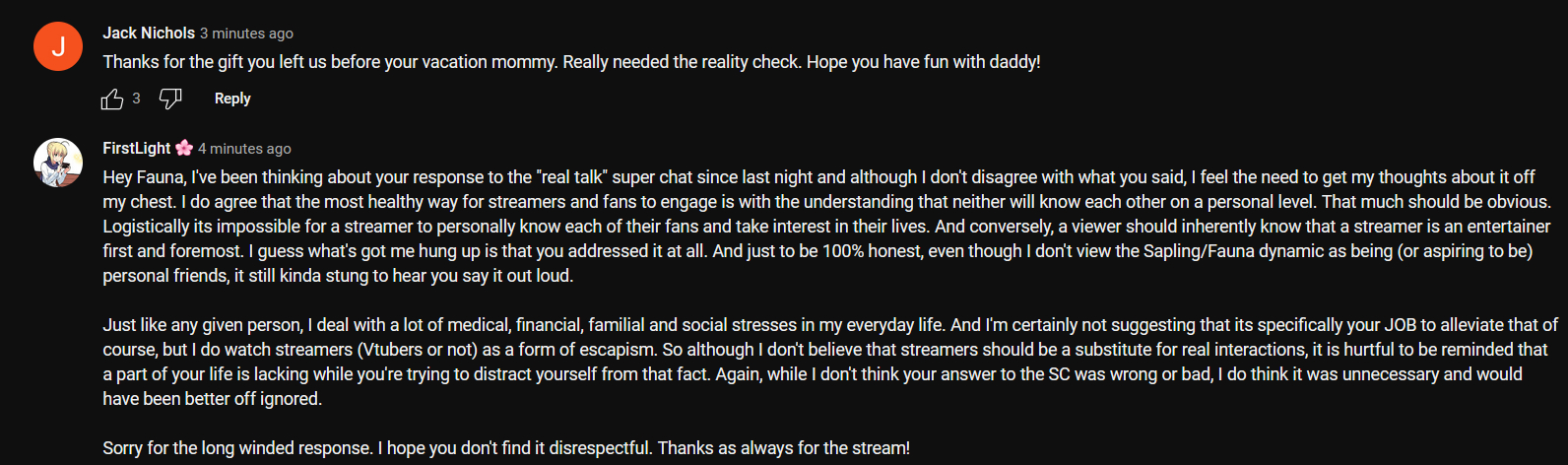
Task: Open FirstLight's anime profile picture
Action: pos(58,163)
